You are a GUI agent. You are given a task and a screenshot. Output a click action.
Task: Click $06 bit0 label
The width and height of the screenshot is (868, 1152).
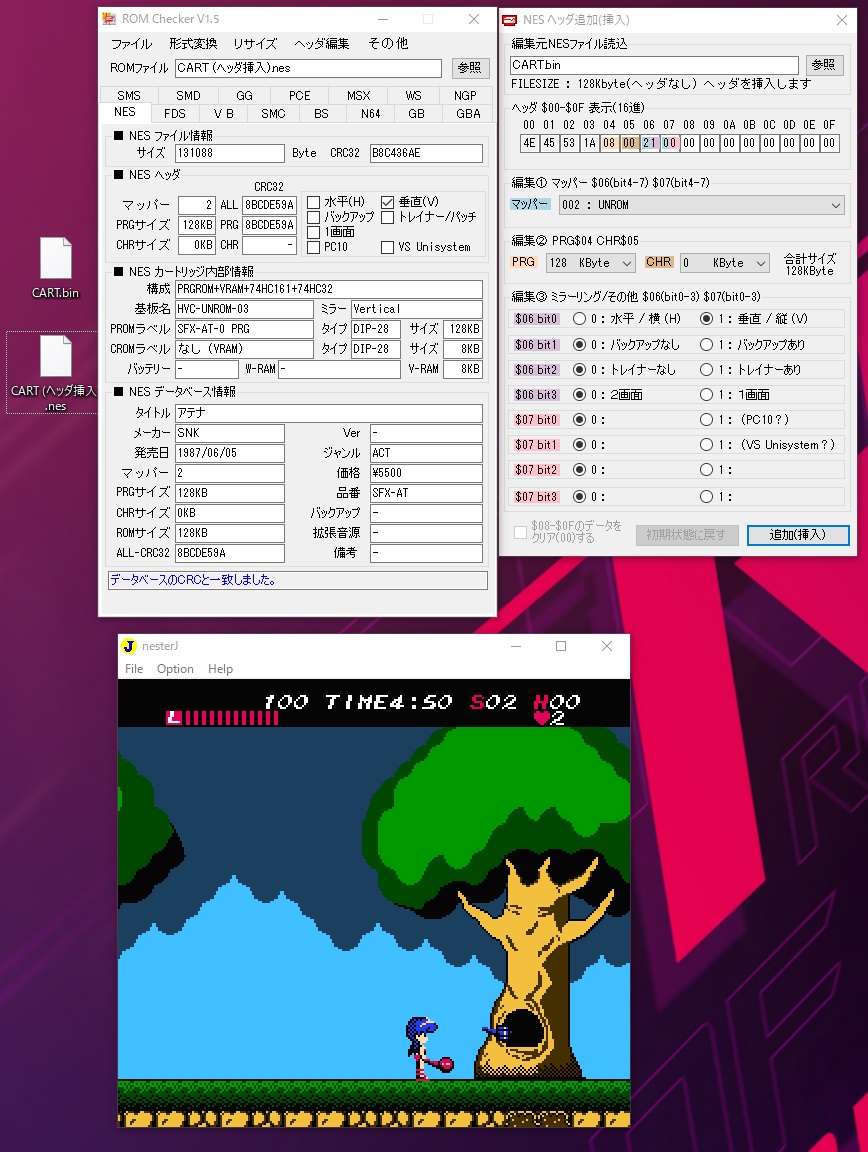pos(536,319)
